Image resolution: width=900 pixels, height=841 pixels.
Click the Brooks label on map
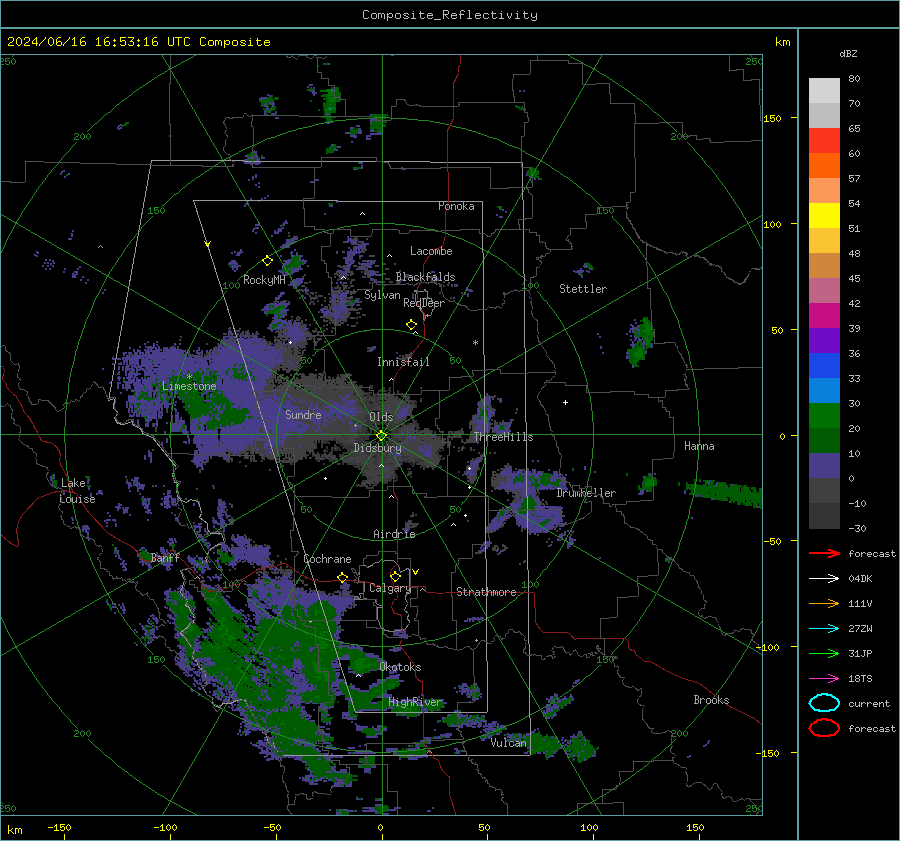(x=711, y=700)
